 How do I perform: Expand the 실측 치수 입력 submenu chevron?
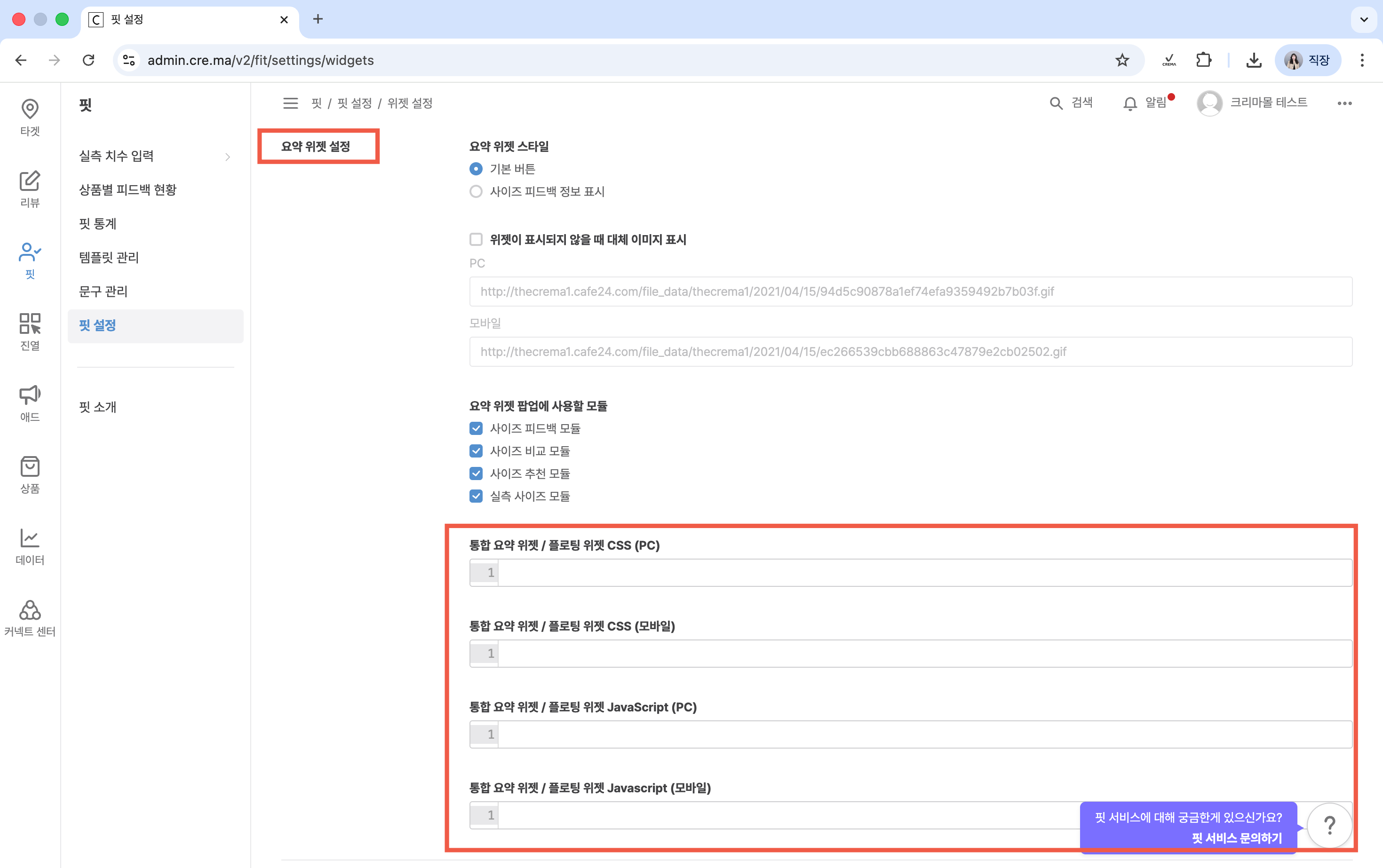coord(228,157)
